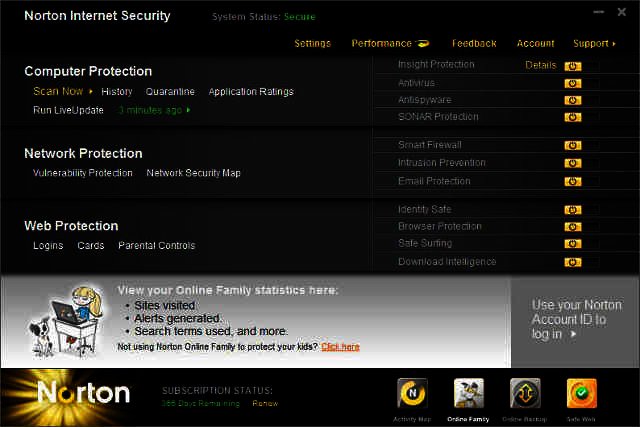
Task: Minimize the Norton window
Action: [598, 12]
